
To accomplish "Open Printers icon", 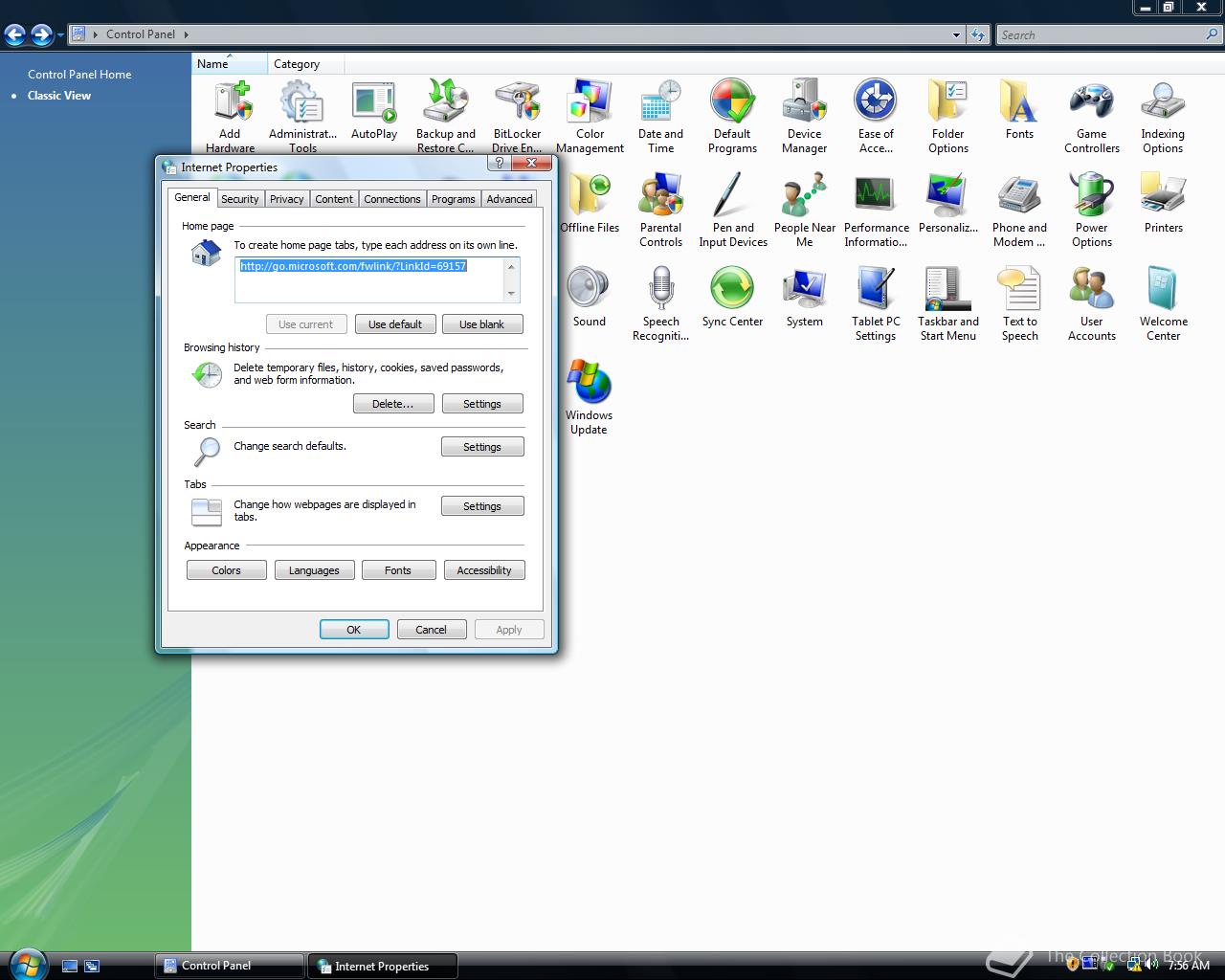I will (x=1163, y=203).
